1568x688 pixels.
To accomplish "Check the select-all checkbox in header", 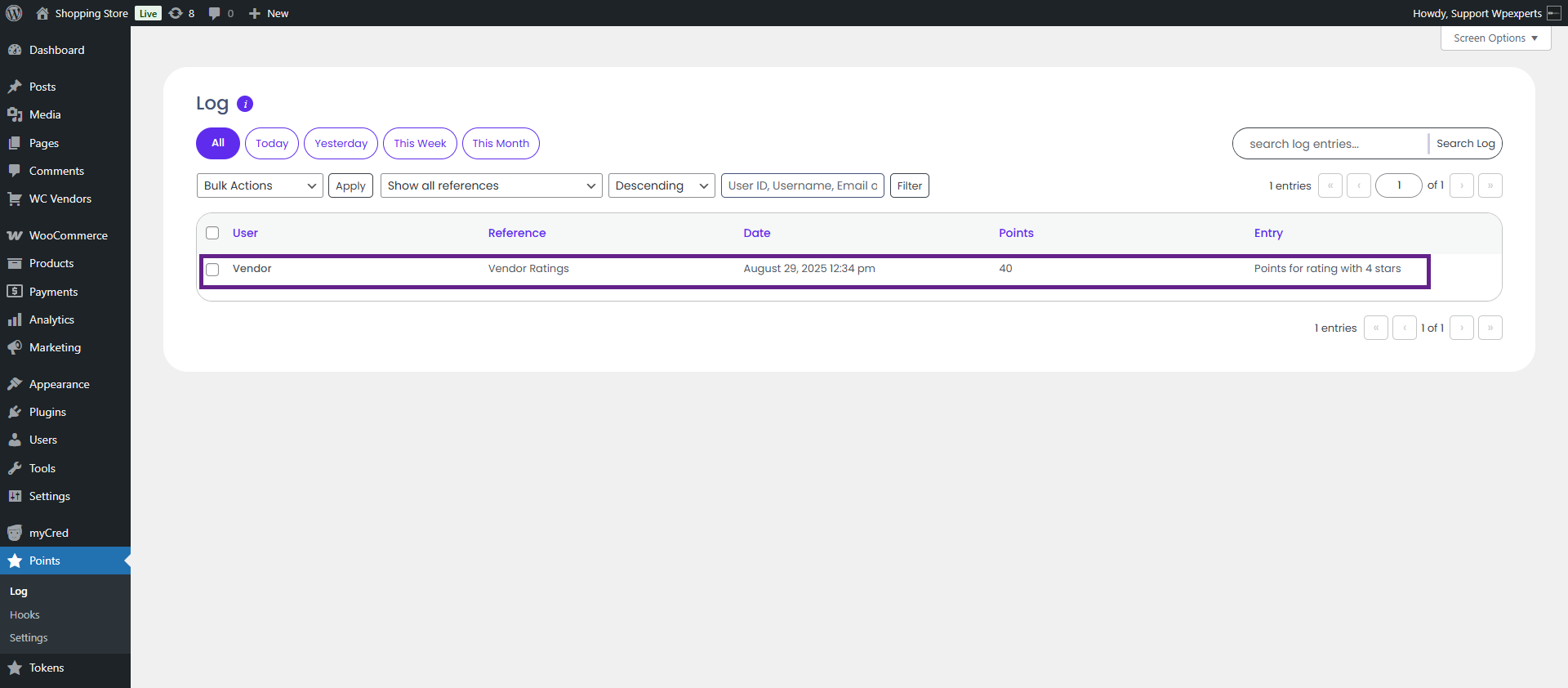I will coord(212,233).
